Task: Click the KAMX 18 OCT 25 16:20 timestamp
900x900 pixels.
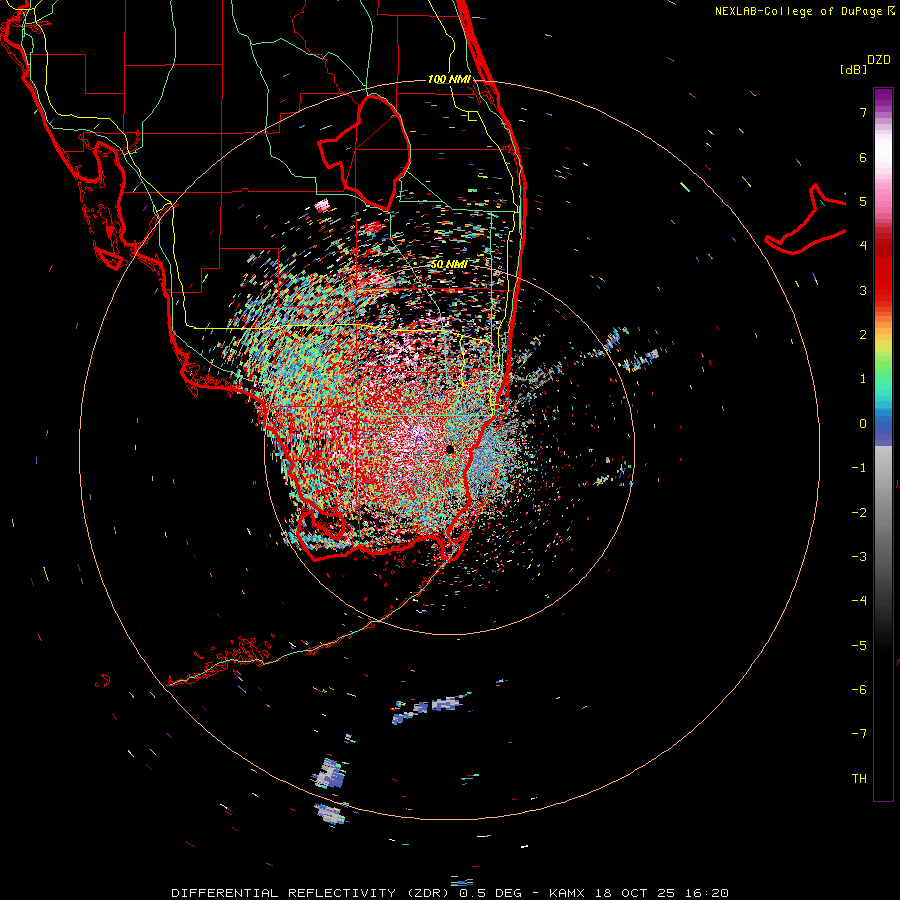Action: coord(639,893)
